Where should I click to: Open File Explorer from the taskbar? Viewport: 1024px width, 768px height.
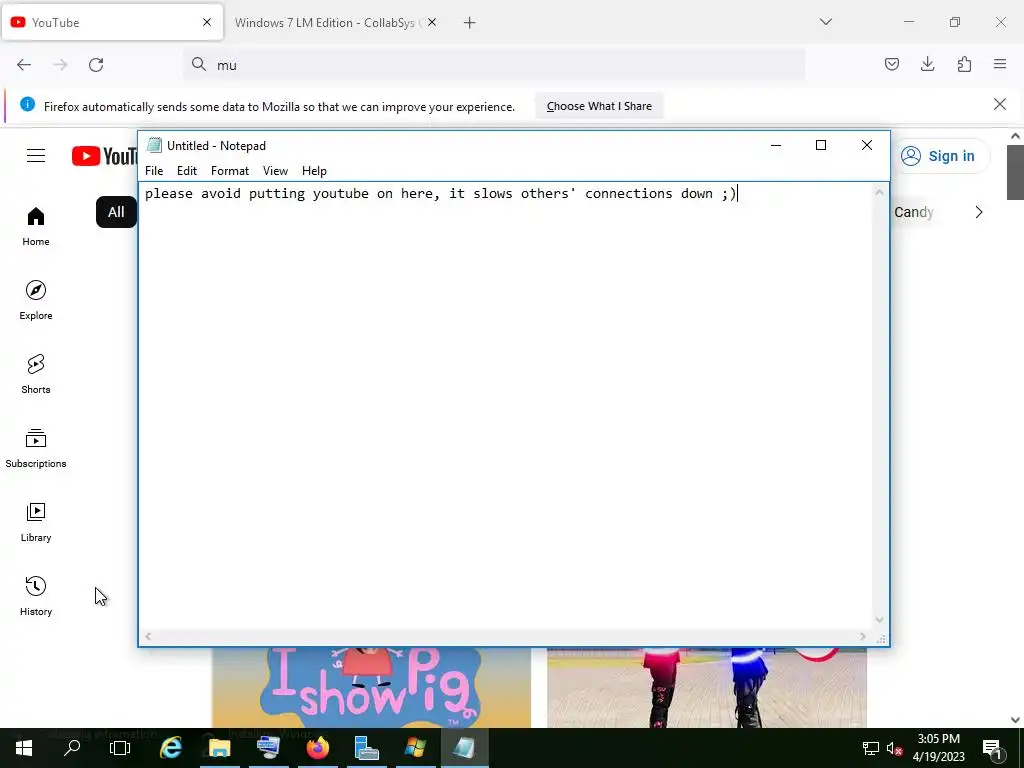(219, 748)
